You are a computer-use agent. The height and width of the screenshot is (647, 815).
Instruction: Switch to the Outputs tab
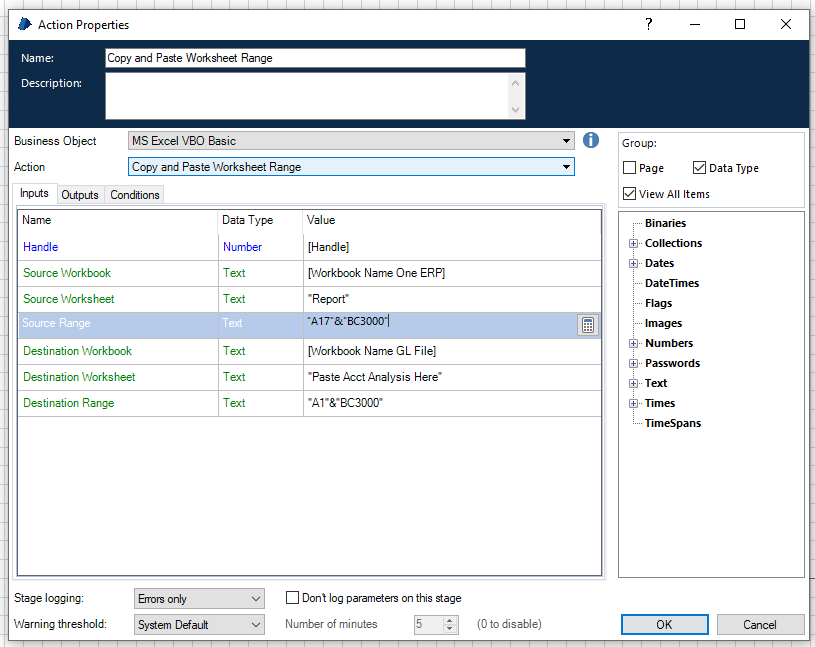(x=80, y=195)
